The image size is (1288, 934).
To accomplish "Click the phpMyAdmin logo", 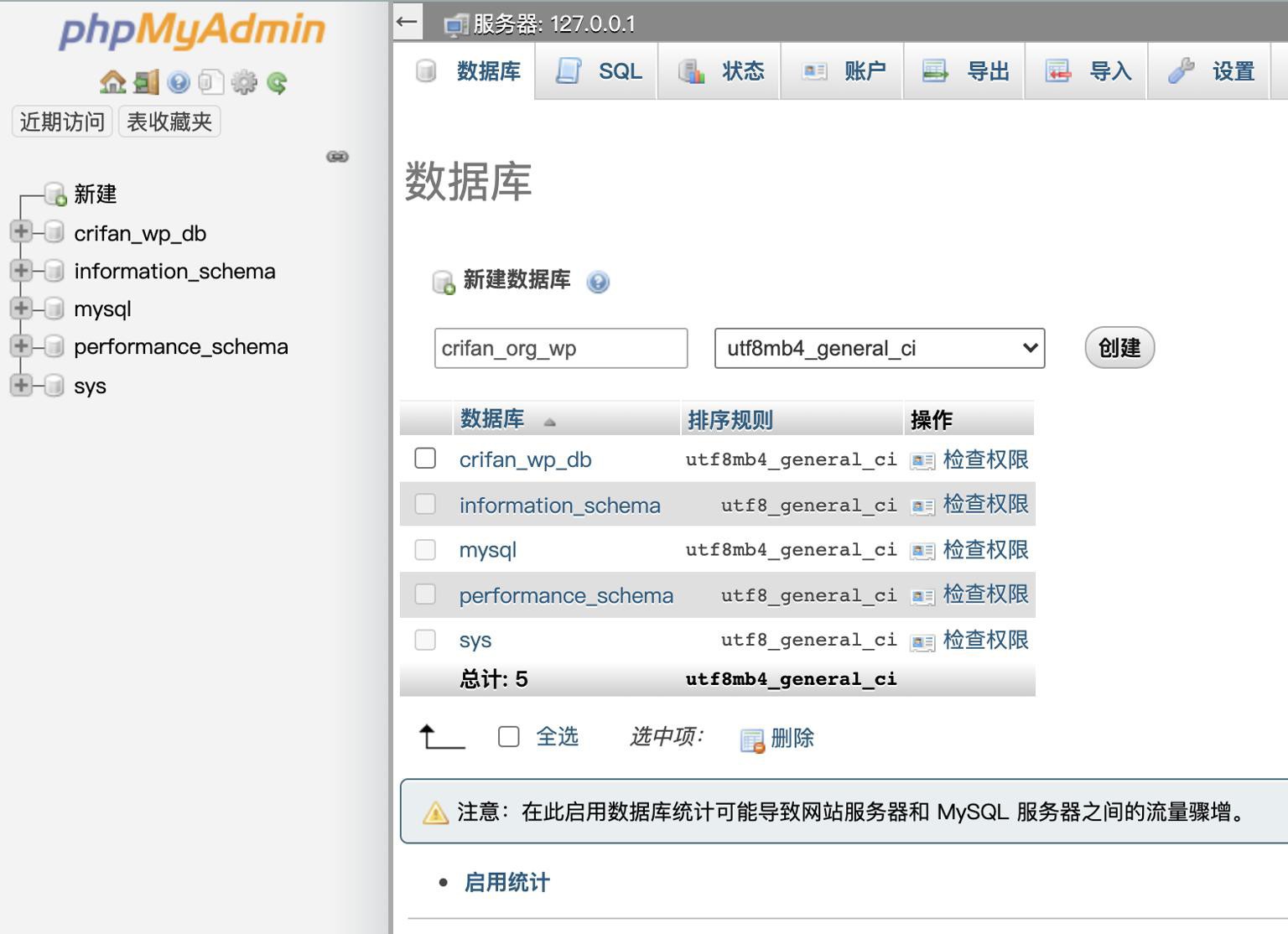I will 192,31.
